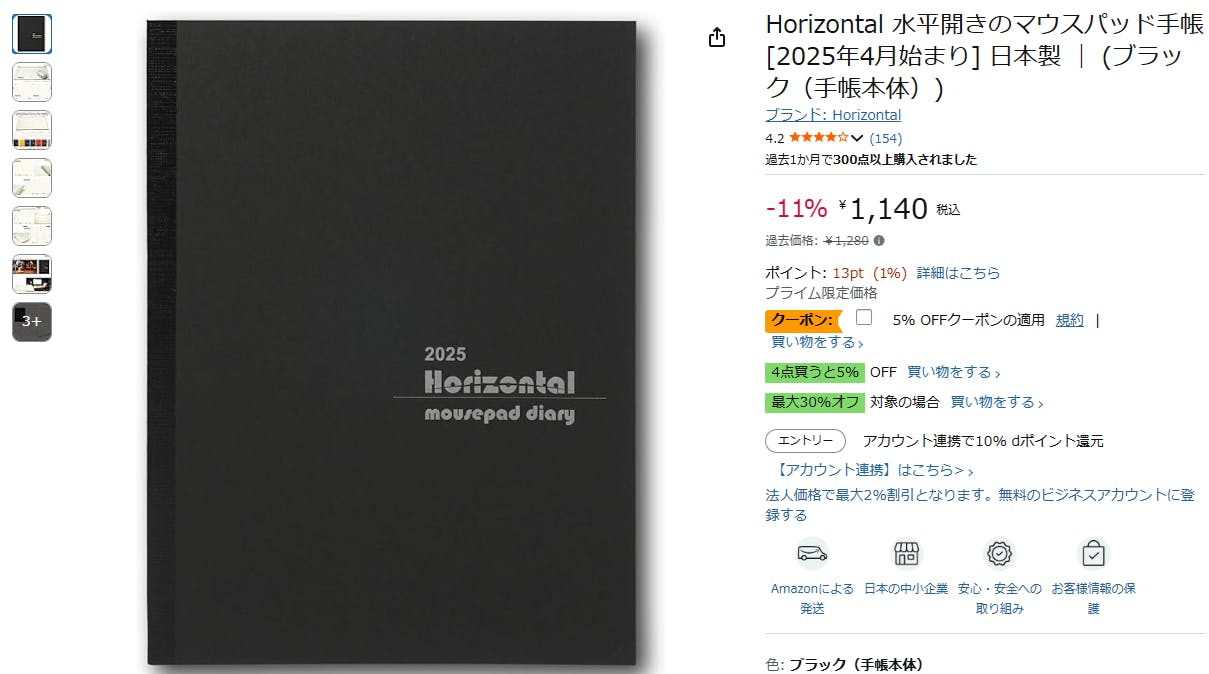Select the first black cover thumbnail
This screenshot has height=674, width=1209.
pyautogui.click(x=32, y=34)
